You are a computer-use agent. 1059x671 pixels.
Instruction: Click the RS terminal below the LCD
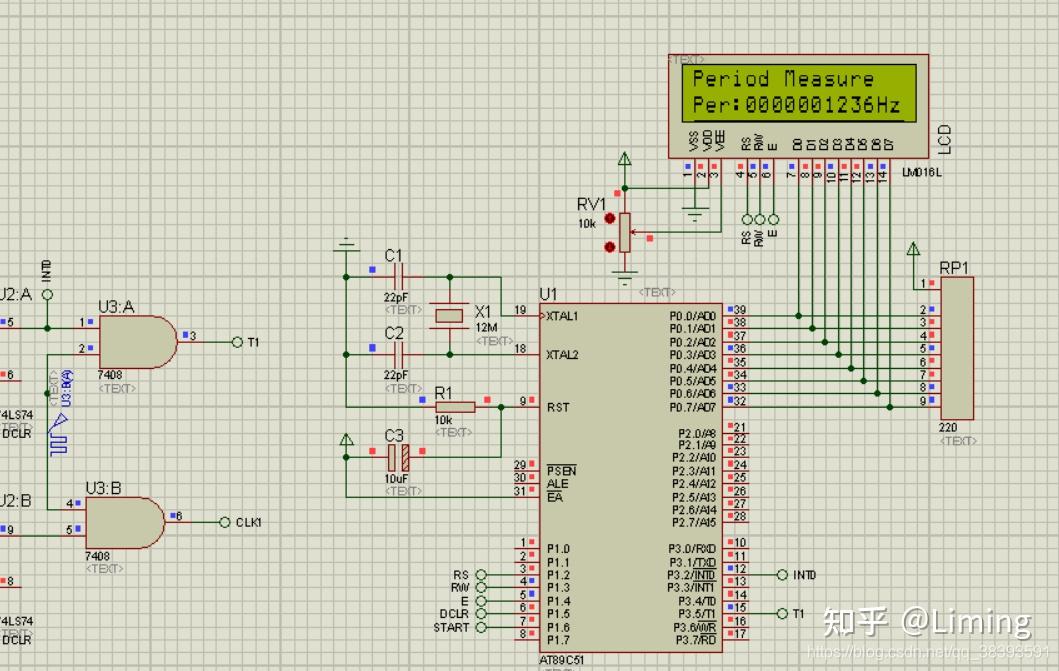click(x=747, y=219)
